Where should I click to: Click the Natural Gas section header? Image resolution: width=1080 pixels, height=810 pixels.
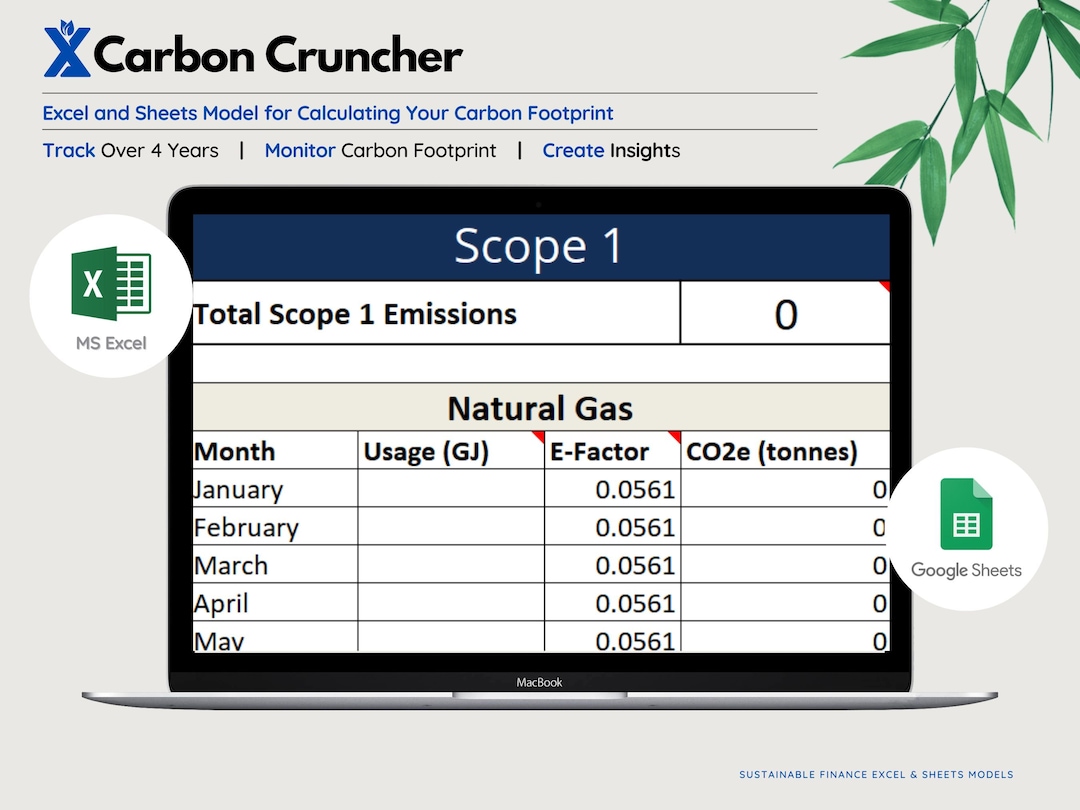[539, 407]
